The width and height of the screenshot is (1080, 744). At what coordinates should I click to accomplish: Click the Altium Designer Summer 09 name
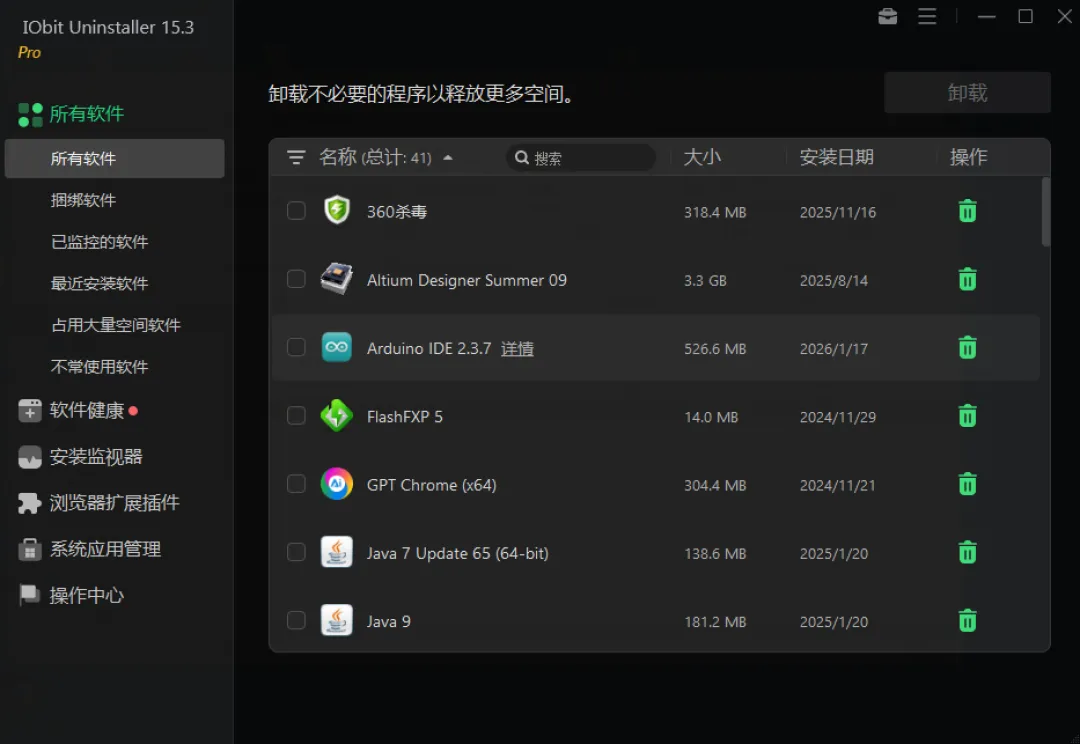pos(466,280)
